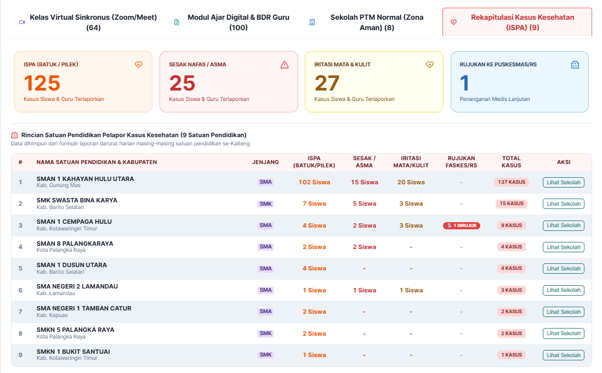
Task: Click school name SMKN 5 PALANGKA RAYA
Action: click(76, 330)
